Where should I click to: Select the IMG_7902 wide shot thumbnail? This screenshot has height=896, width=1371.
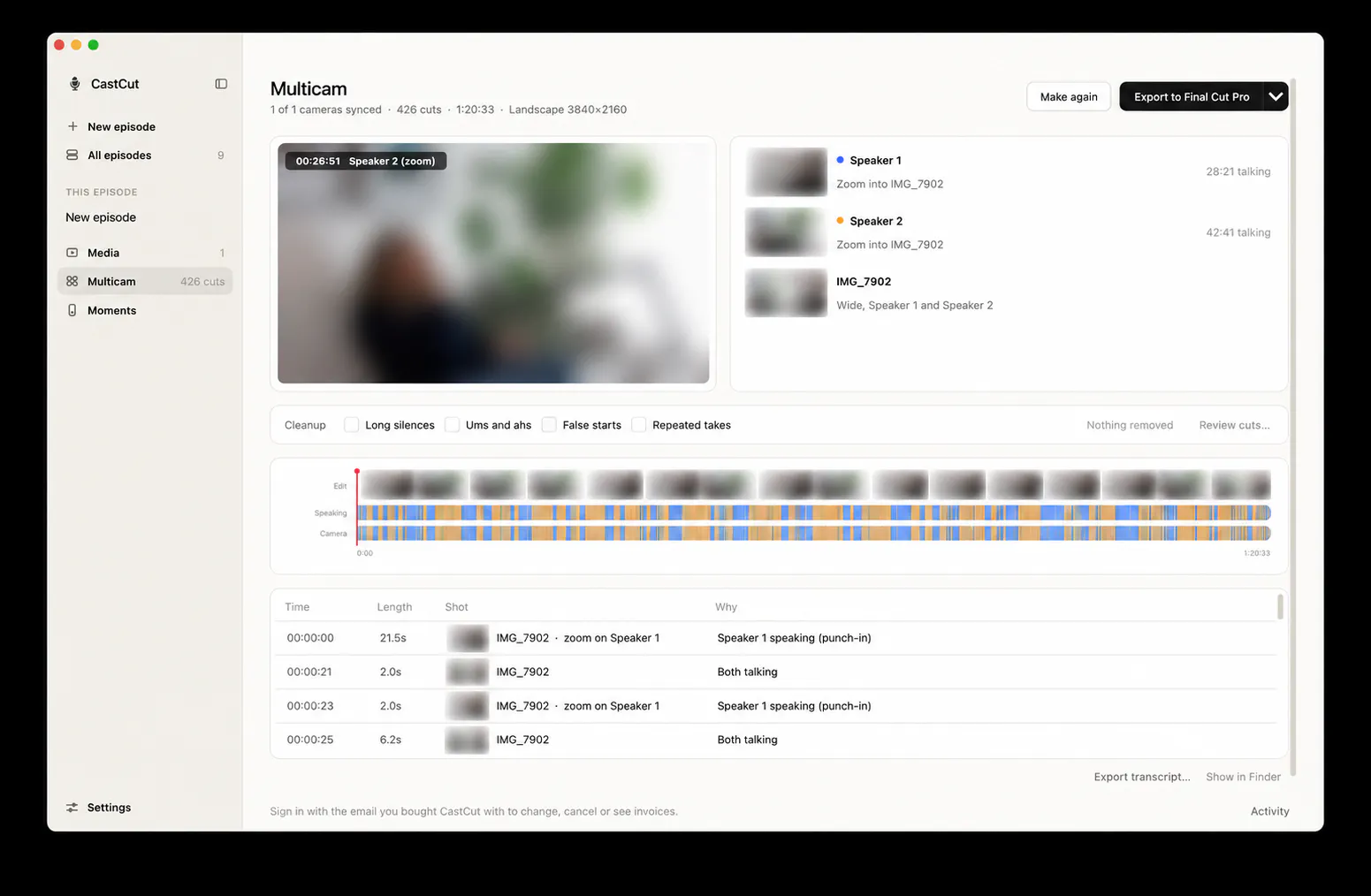pos(786,292)
